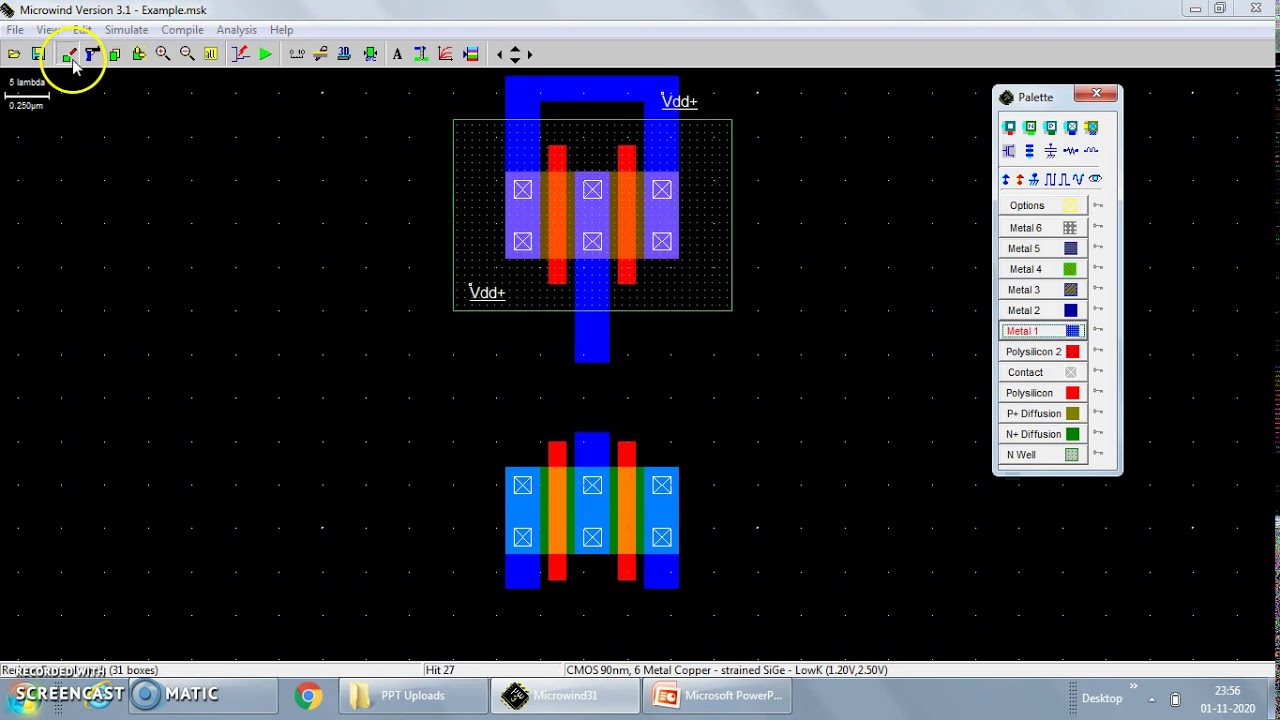Open the MOS generator icon in Palette
This screenshot has width=1280, height=720.
point(1009,151)
